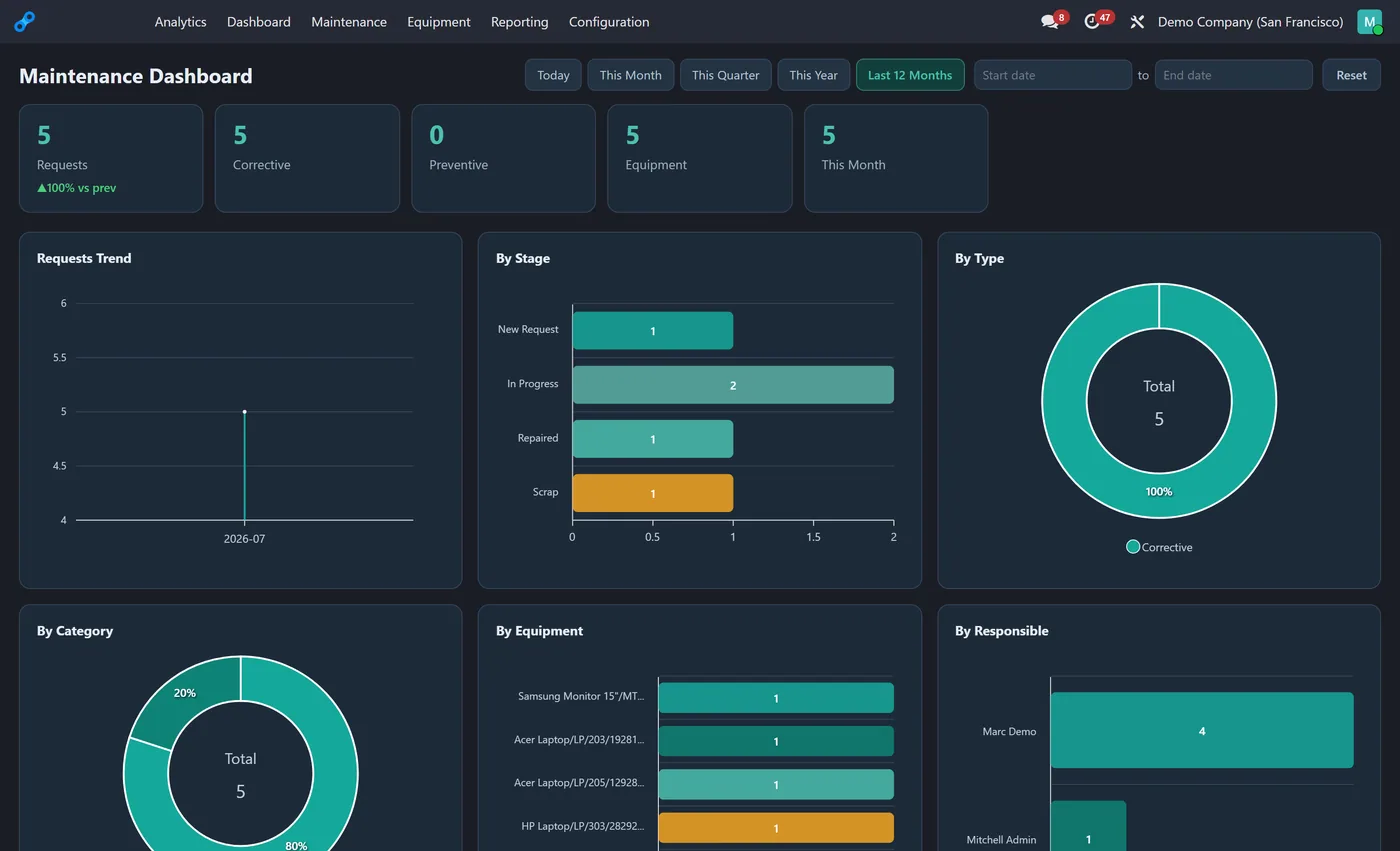Image resolution: width=1400 pixels, height=851 pixels.
Task: Click the By Type heading
Action: [x=979, y=258]
